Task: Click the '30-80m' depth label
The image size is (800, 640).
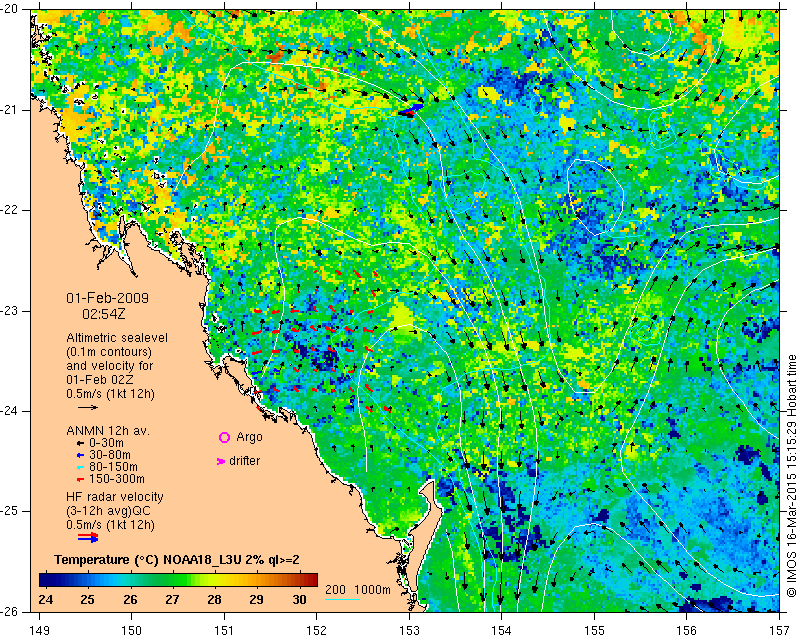Action: (x=110, y=455)
